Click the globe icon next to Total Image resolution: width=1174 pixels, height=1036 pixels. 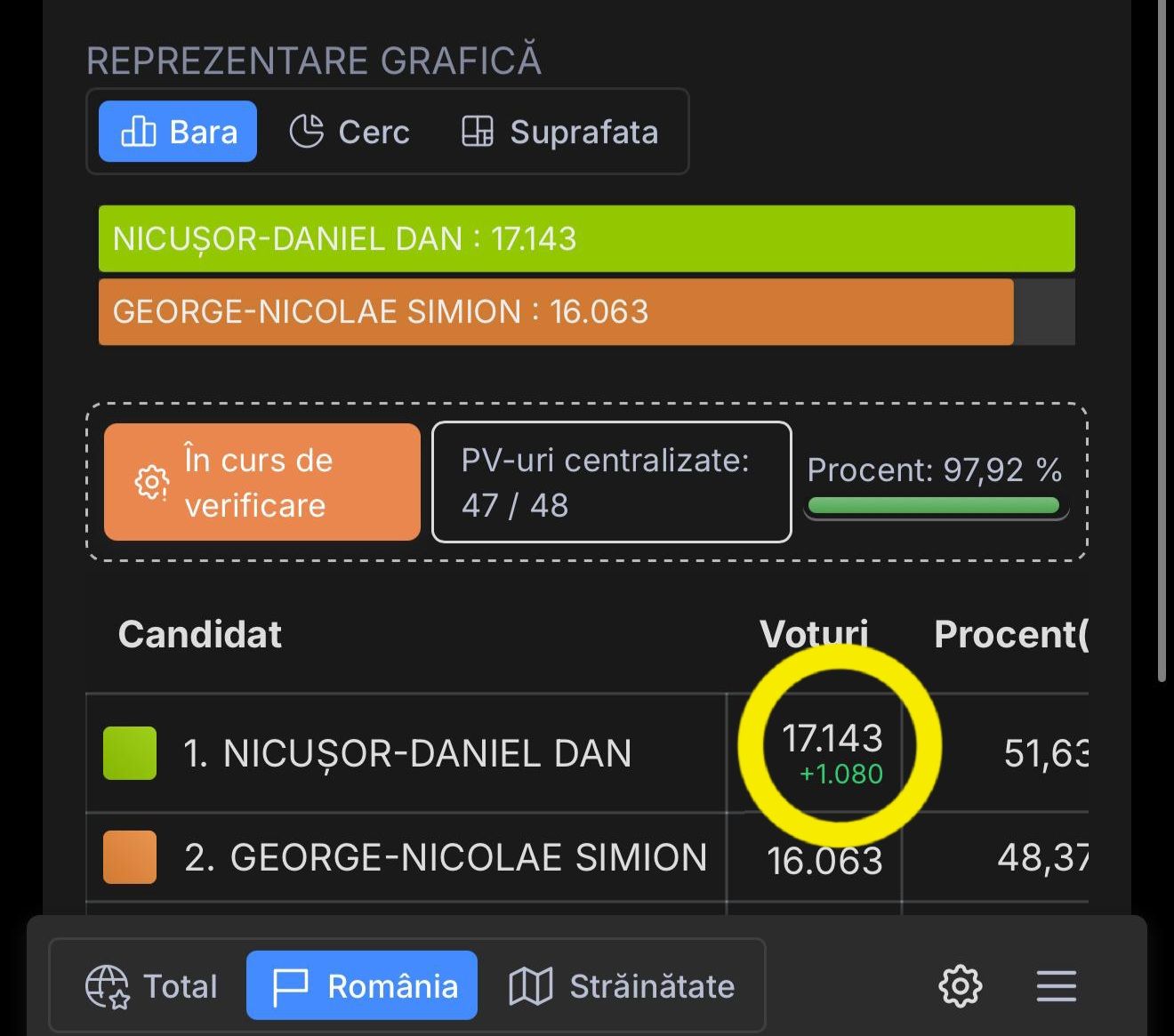pyautogui.click(x=107, y=986)
